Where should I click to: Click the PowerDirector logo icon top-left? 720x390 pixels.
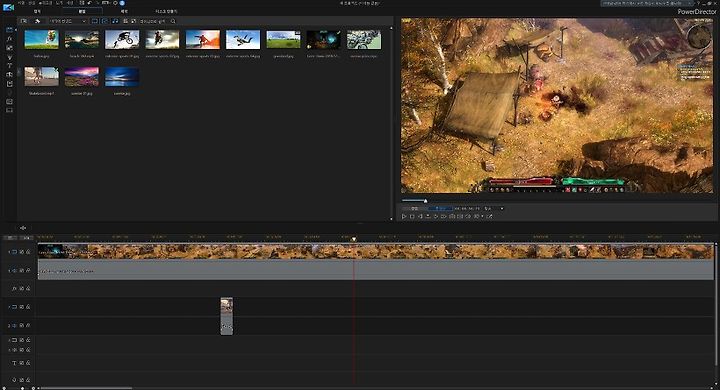[8, 7]
